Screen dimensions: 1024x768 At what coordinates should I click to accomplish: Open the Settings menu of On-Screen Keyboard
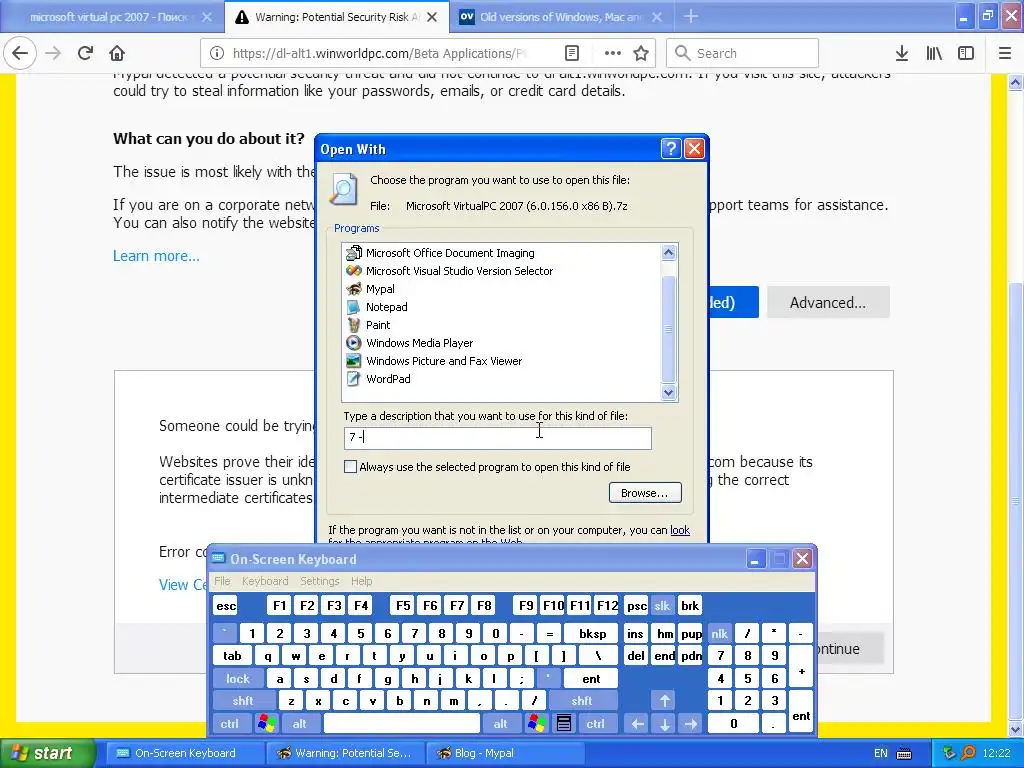(x=319, y=581)
